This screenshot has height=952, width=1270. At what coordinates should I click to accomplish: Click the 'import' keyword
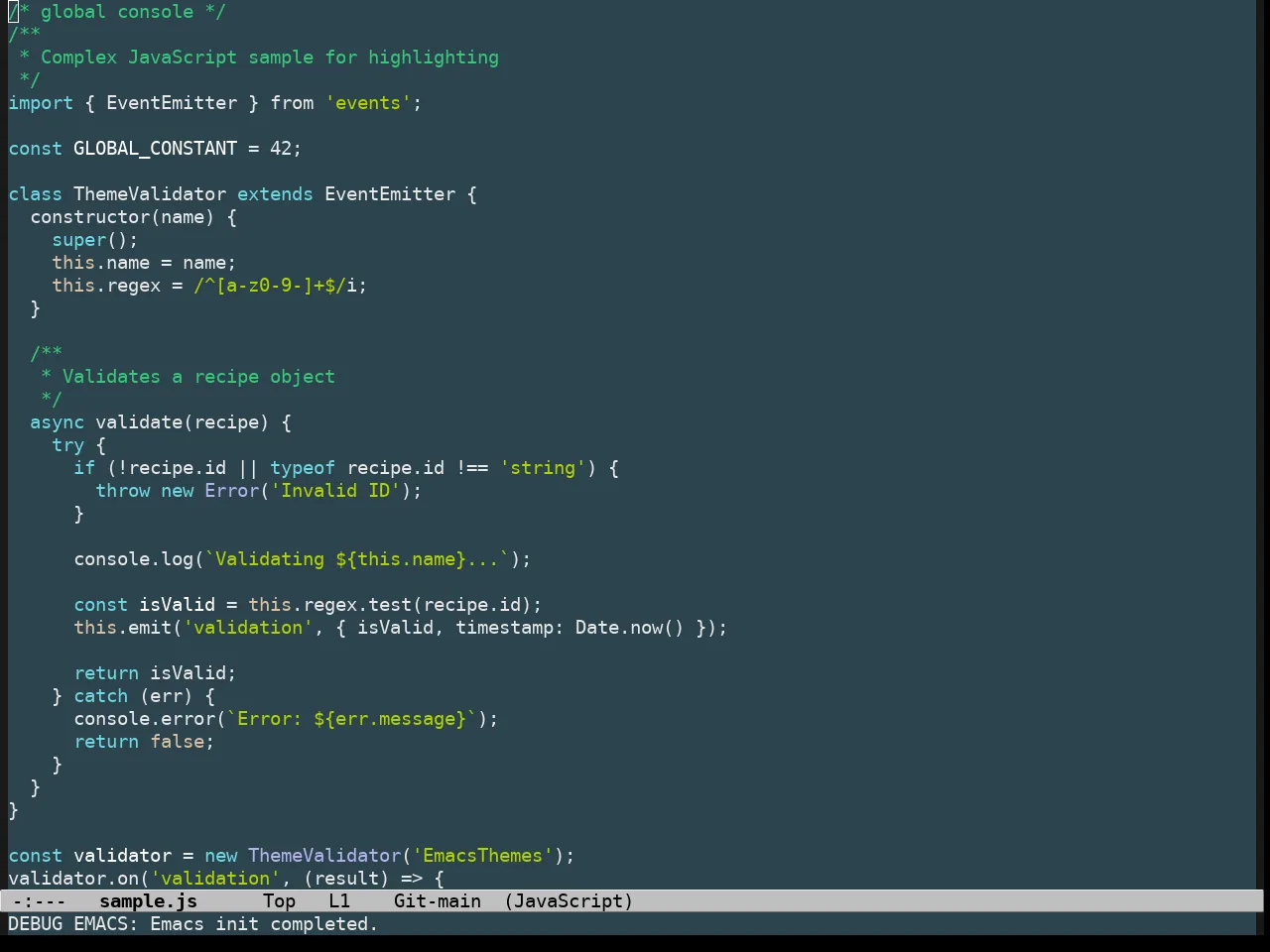point(41,103)
